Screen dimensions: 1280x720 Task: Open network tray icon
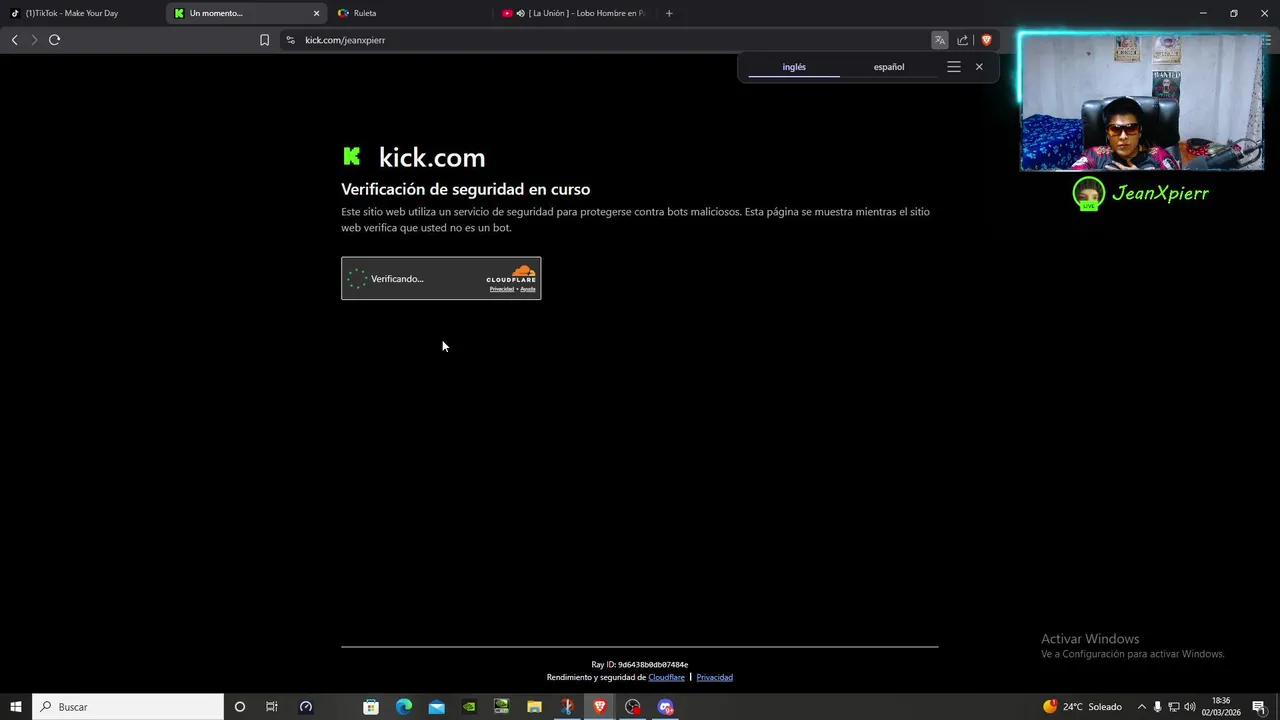click(x=1174, y=707)
